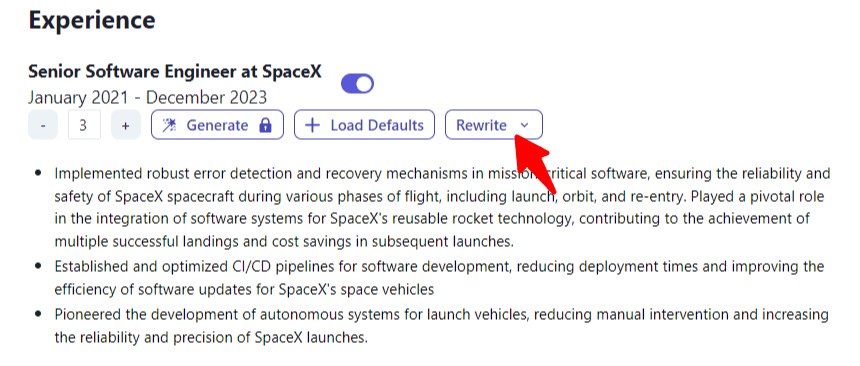This screenshot has height=366, width=860.
Task: Click the autonomous systems bullet text
Action: [442, 326]
